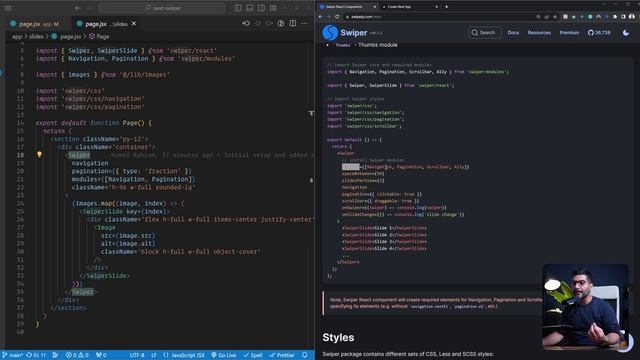
Task: Click the Synchronize Changes status item
Action: coord(36,355)
